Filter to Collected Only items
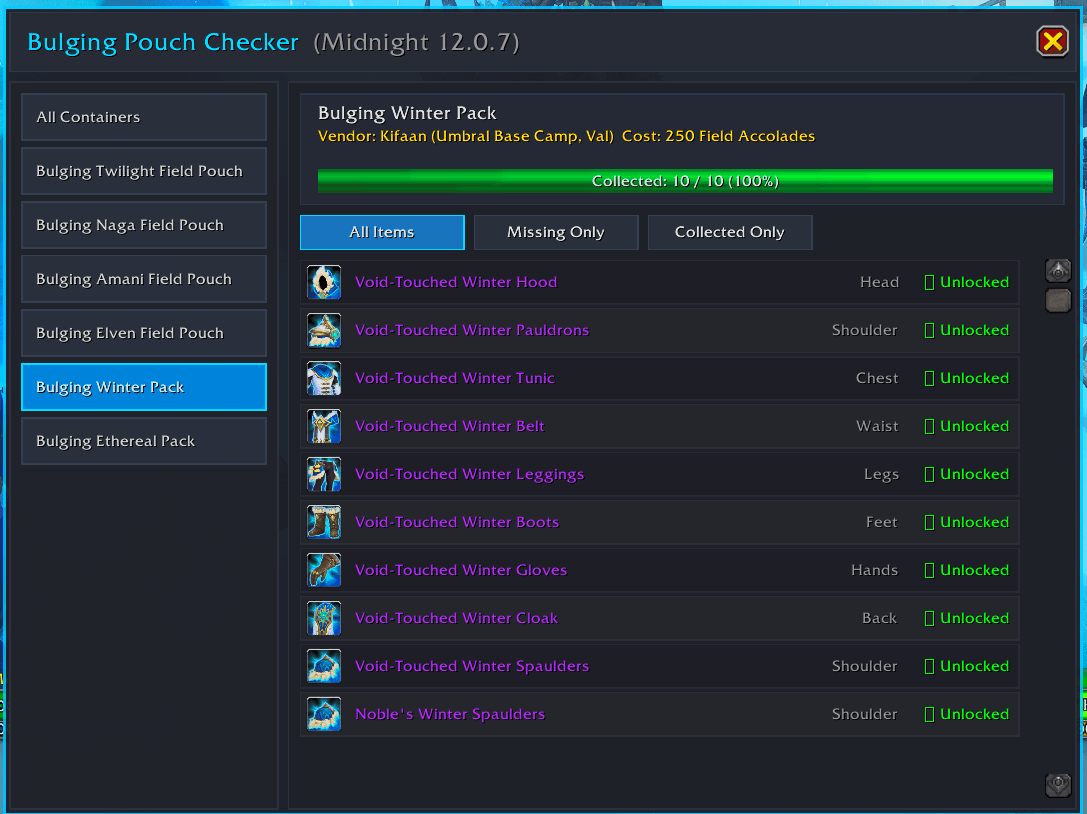This screenshot has height=814, width=1087. (730, 232)
